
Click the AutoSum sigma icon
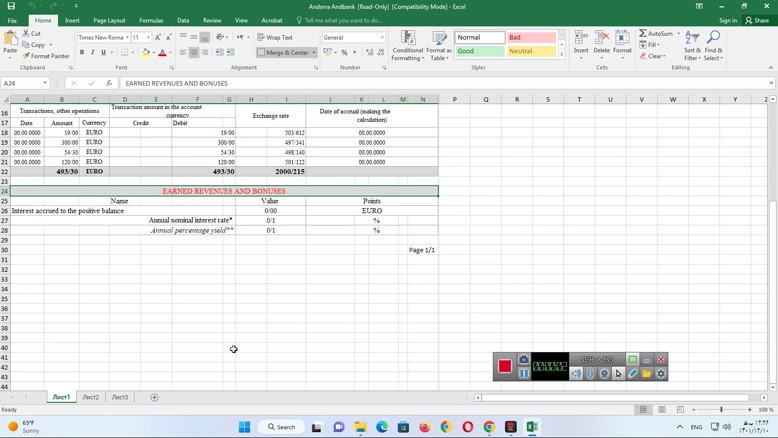pos(643,33)
